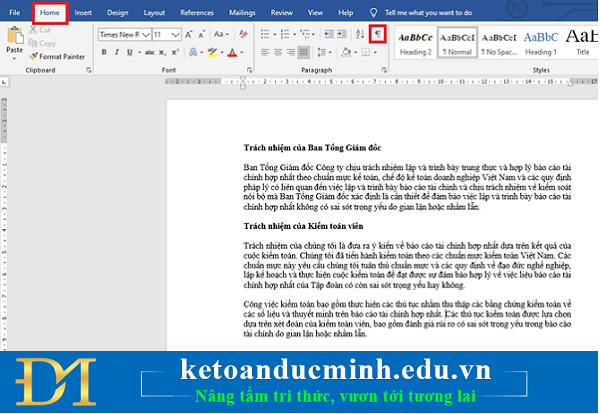Screen dimensions: 600x414
Task: Switch to the Layout tab
Action: click(154, 13)
